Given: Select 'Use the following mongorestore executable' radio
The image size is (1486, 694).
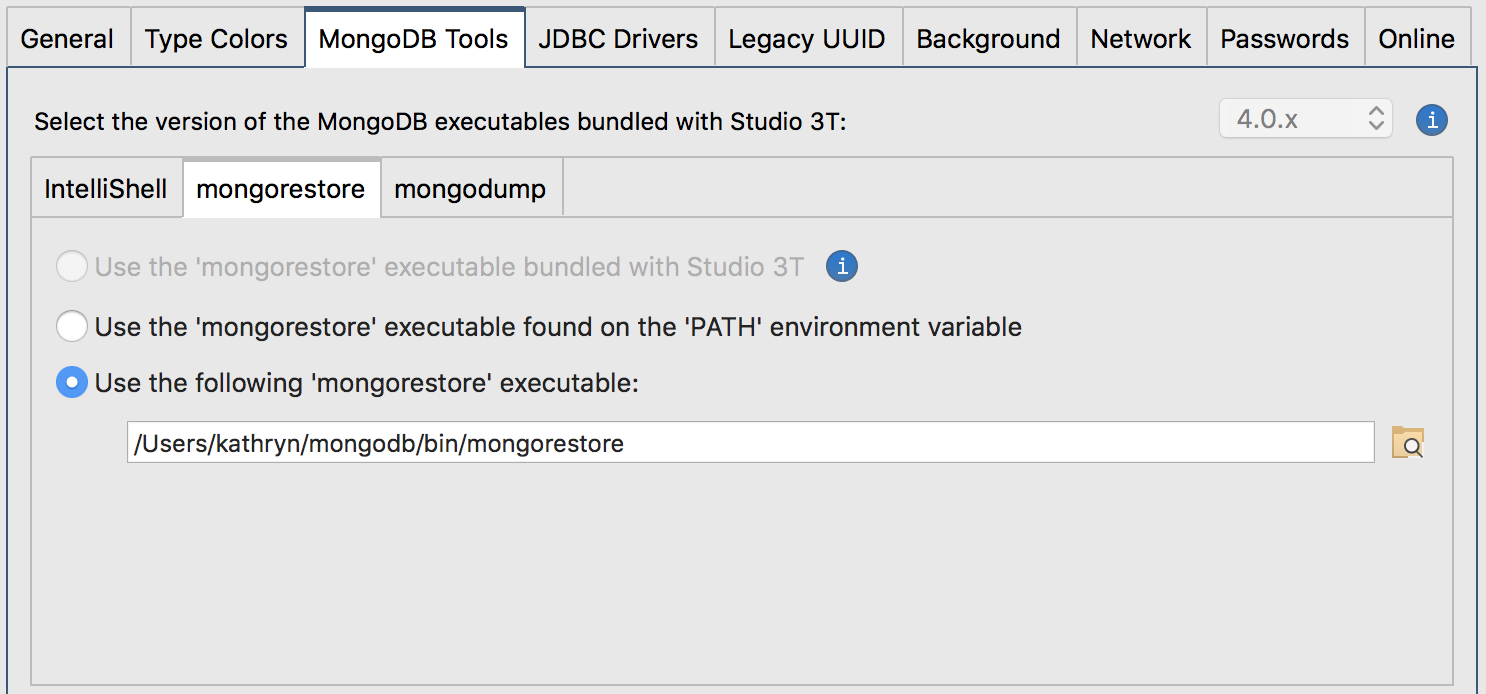Looking at the screenshot, I should pyautogui.click(x=72, y=383).
